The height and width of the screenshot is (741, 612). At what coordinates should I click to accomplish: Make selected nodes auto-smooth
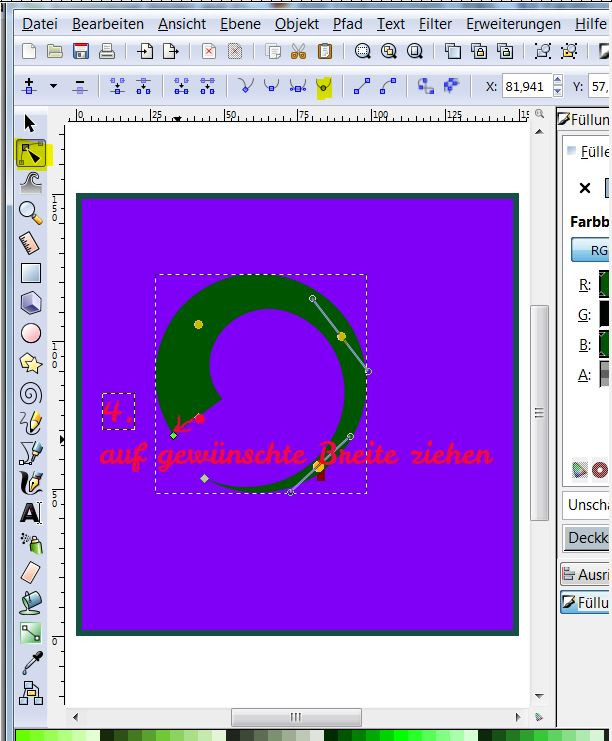pos(324,86)
